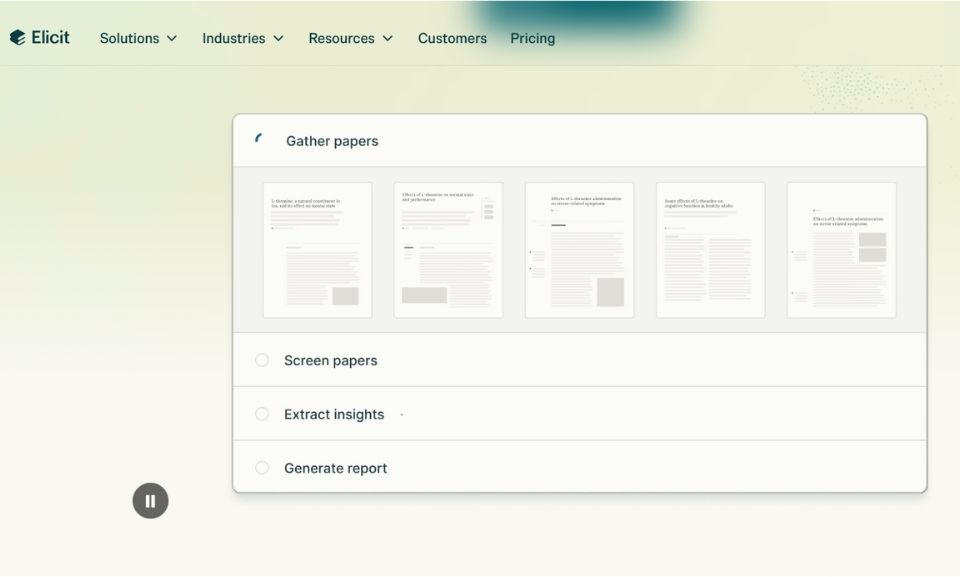Open the stress-related symptoms paper with two stacked figures
The image size is (960, 577).
(x=841, y=250)
